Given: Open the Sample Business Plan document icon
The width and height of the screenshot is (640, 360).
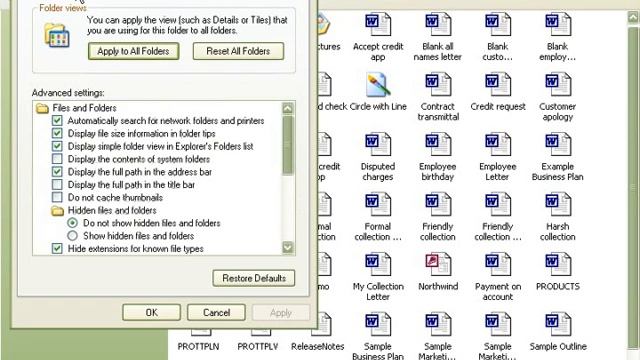Looking at the screenshot, I should 378,324.
